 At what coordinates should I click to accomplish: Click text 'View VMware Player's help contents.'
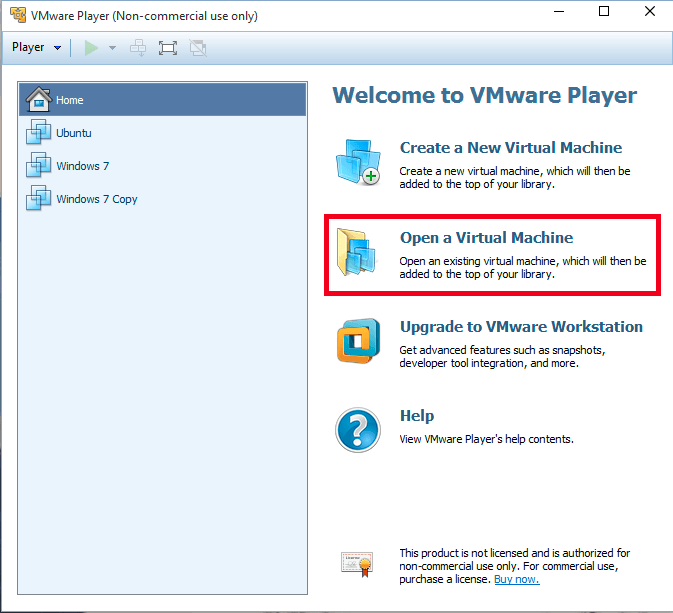[486, 439]
